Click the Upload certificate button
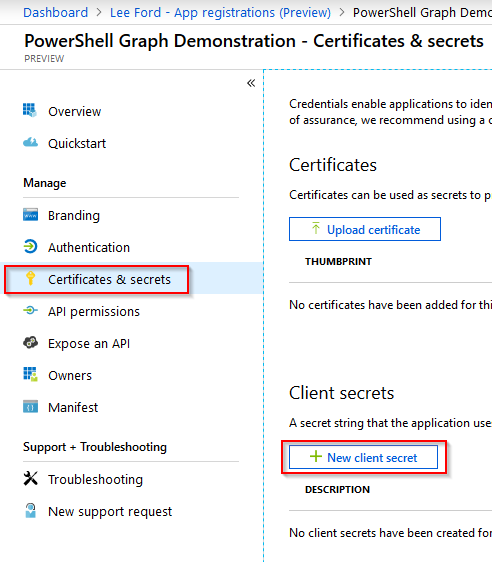492x562 pixels. tap(365, 229)
